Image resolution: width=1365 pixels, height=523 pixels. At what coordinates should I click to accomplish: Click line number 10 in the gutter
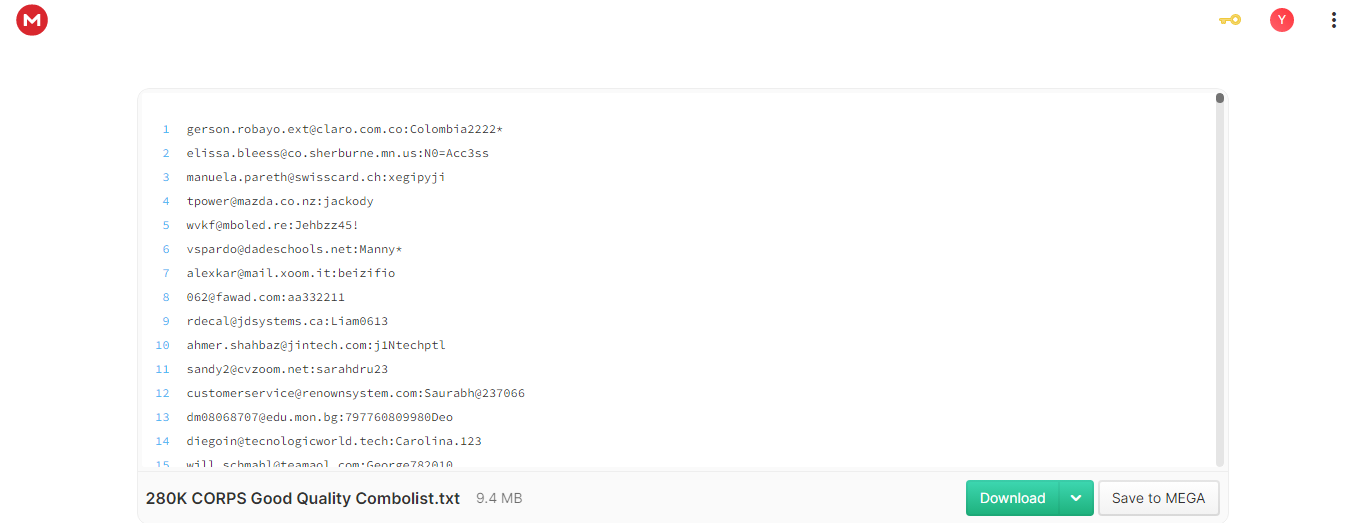click(x=163, y=345)
